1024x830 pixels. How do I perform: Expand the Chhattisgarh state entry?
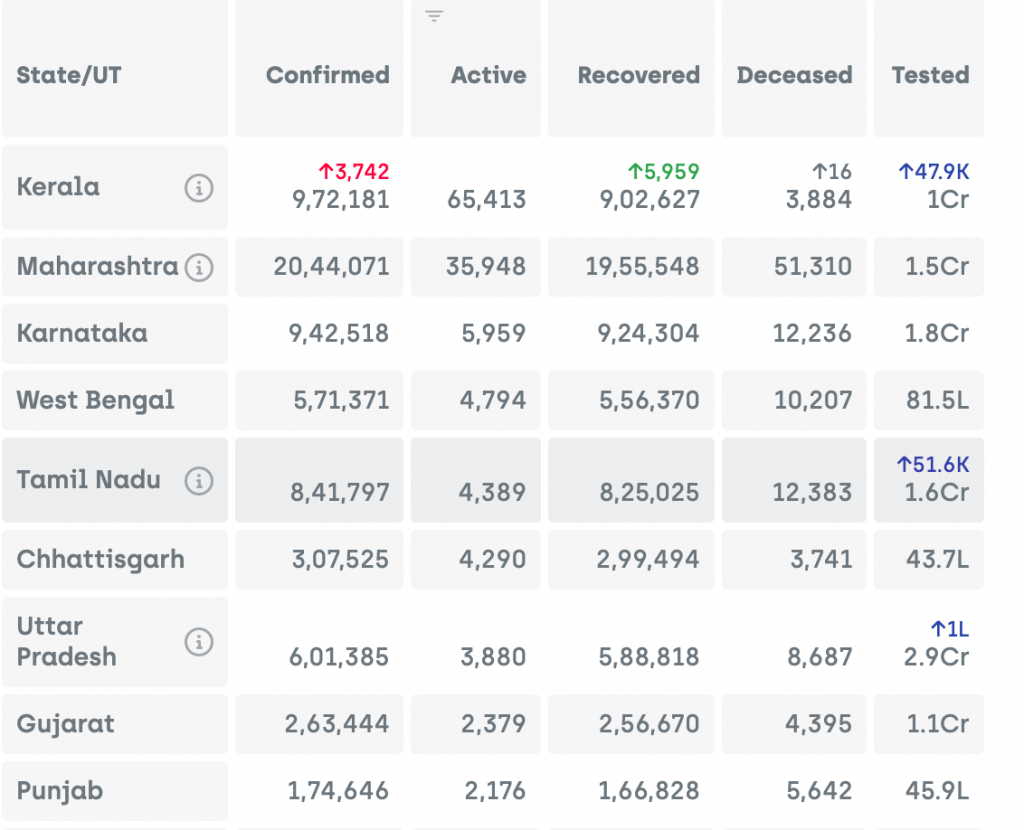click(x=100, y=559)
